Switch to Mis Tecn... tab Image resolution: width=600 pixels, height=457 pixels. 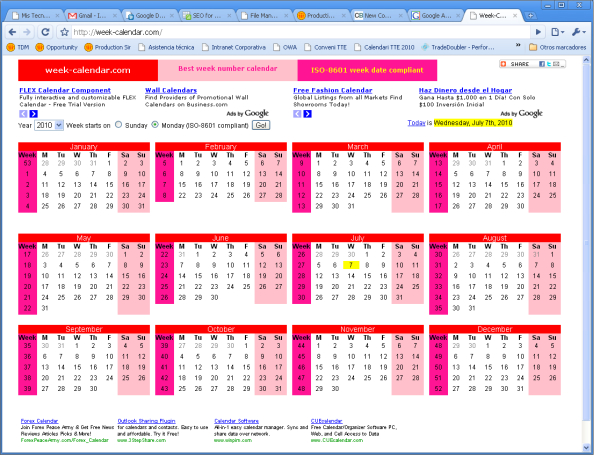coord(35,16)
